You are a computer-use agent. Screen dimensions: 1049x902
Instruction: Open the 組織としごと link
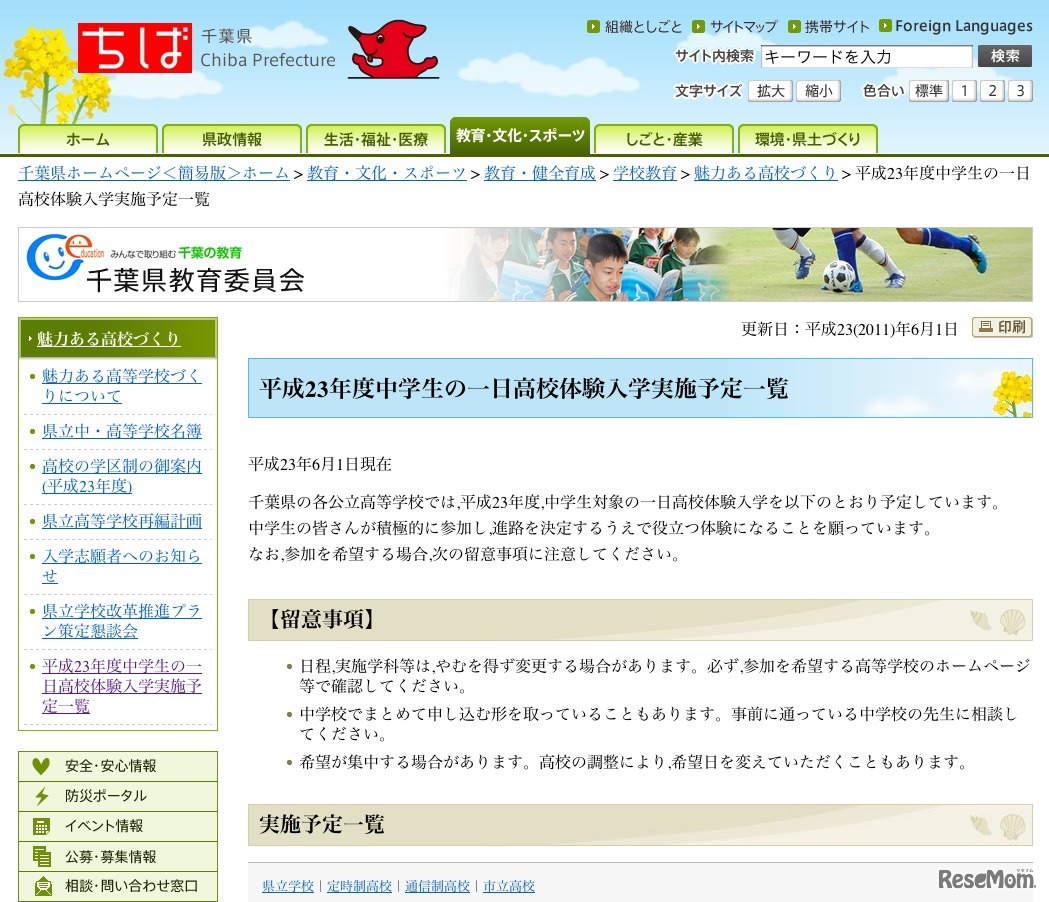[643, 26]
